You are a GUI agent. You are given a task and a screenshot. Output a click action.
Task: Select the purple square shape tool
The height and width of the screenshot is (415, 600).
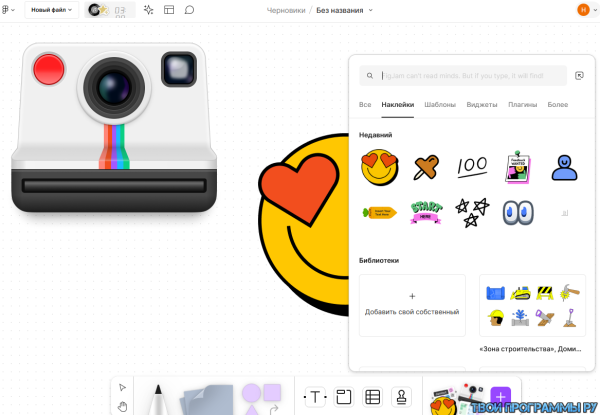pos(272,392)
